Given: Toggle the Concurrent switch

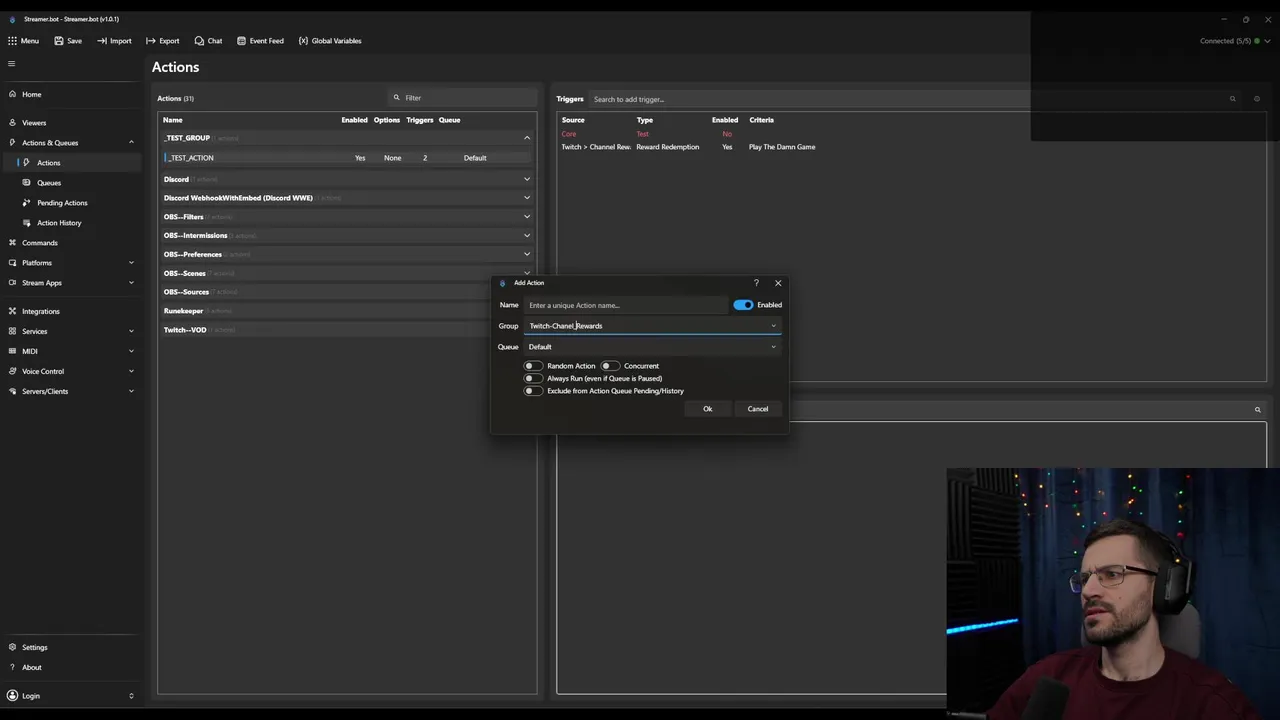Looking at the screenshot, I should click(610, 366).
